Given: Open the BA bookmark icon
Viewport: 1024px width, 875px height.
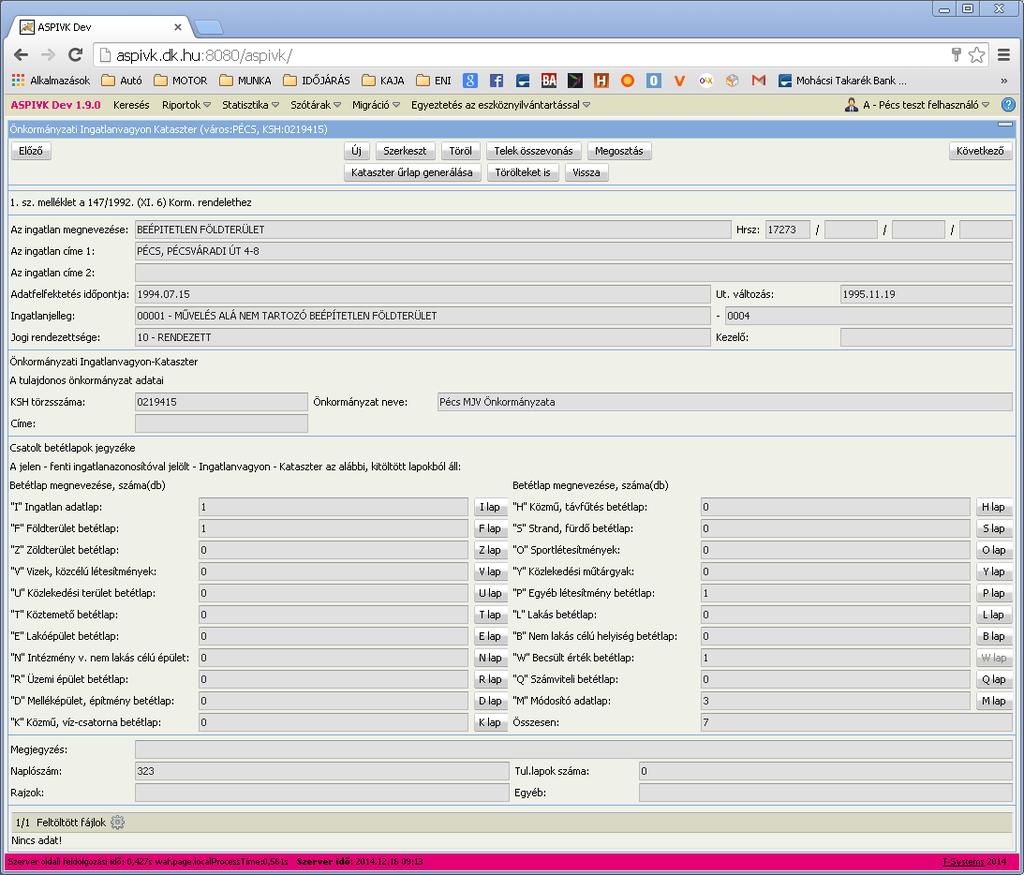Looking at the screenshot, I should pyautogui.click(x=549, y=80).
